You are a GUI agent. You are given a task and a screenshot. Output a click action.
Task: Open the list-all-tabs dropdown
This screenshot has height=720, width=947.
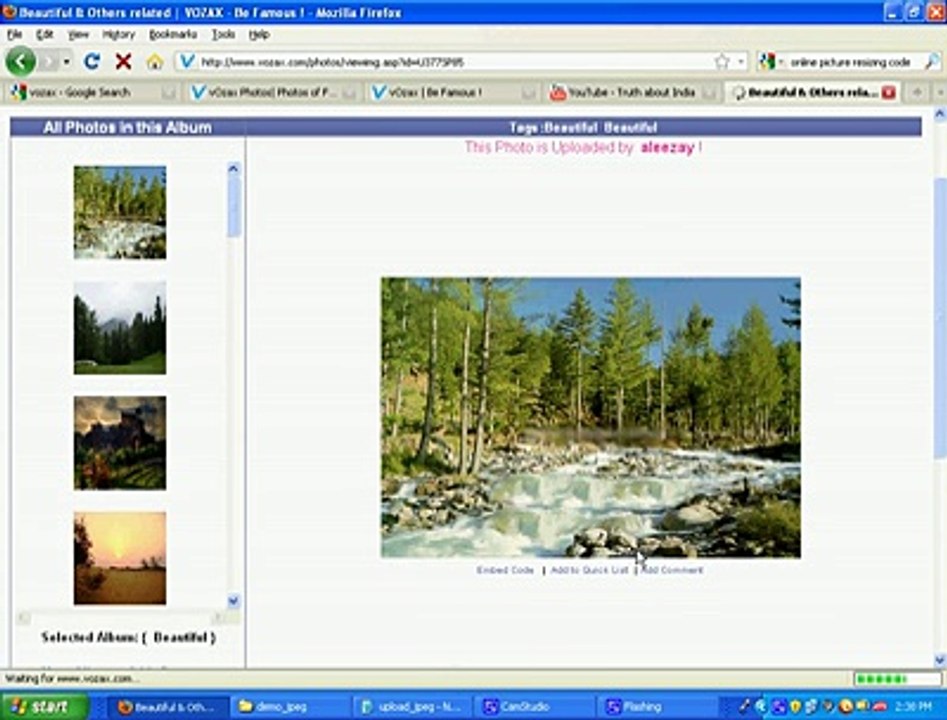pyautogui.click(x=940, y=92)
